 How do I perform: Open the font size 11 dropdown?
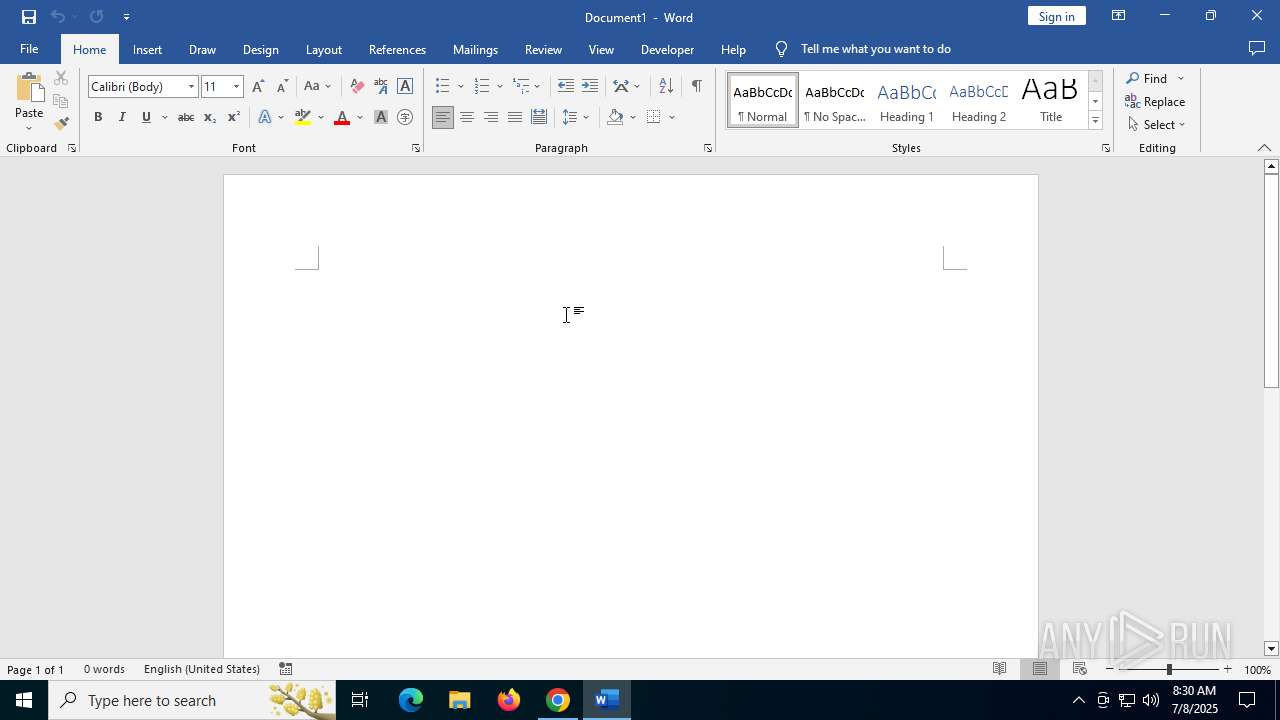237,86
